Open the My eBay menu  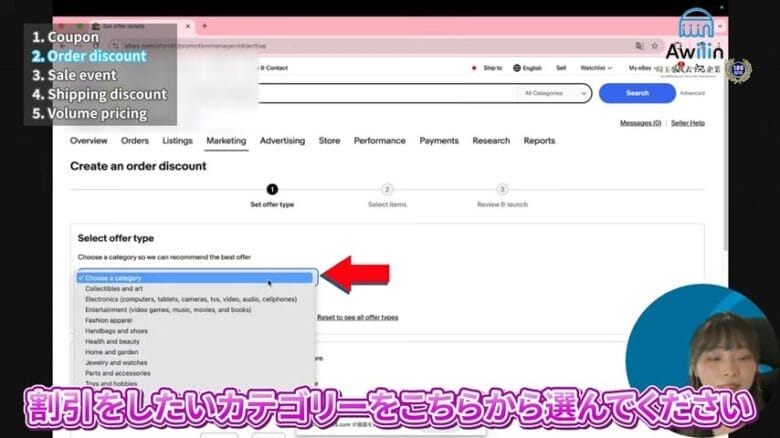[x=640, y=68]
